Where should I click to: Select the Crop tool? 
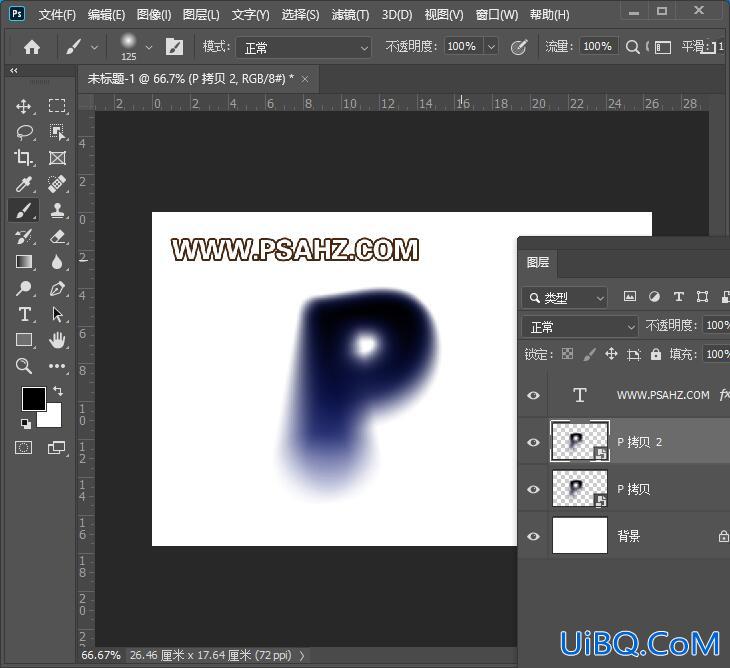click(23, 158)
